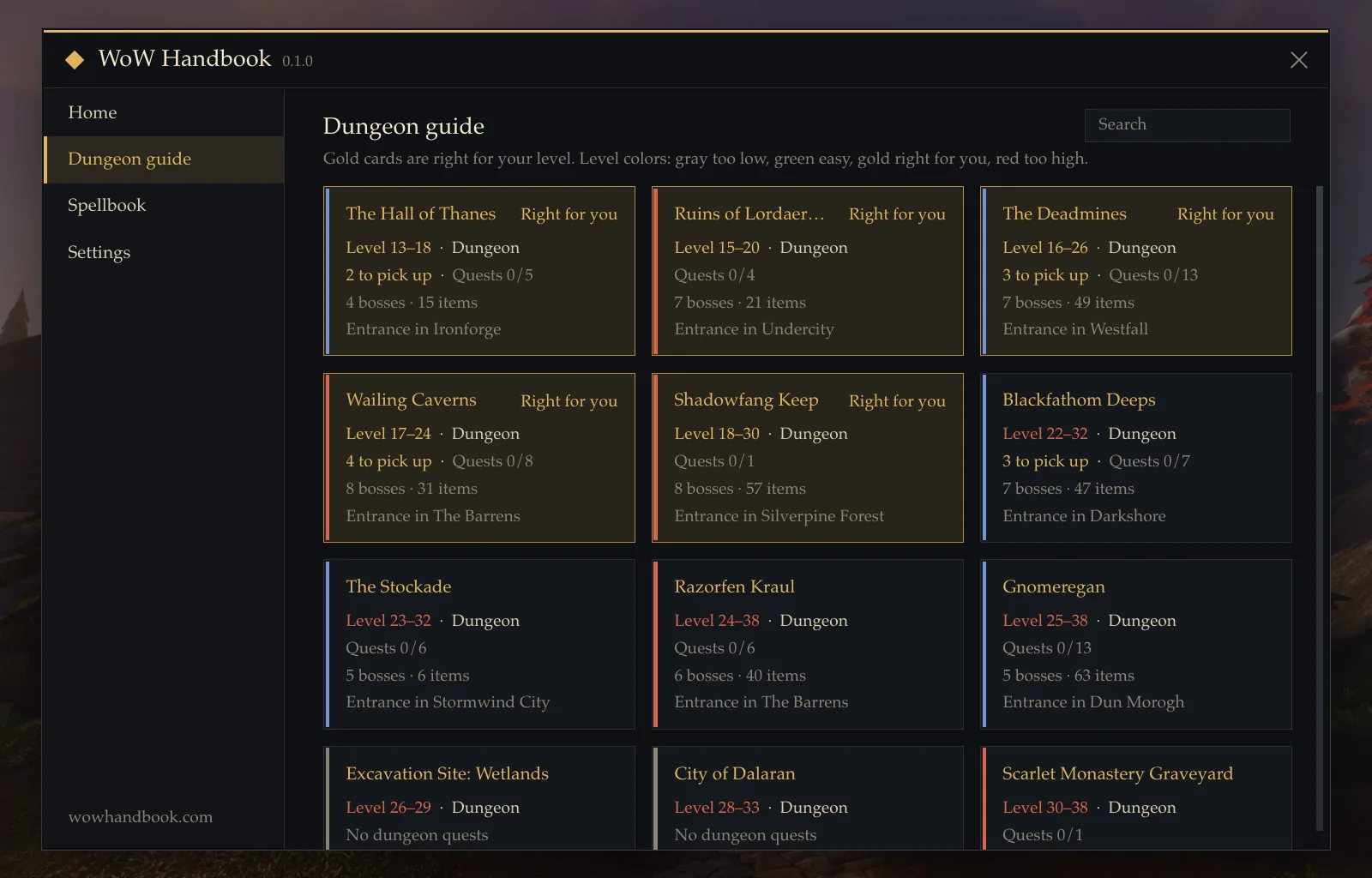Select the Gnomeregan card title

pos(1054,586)
